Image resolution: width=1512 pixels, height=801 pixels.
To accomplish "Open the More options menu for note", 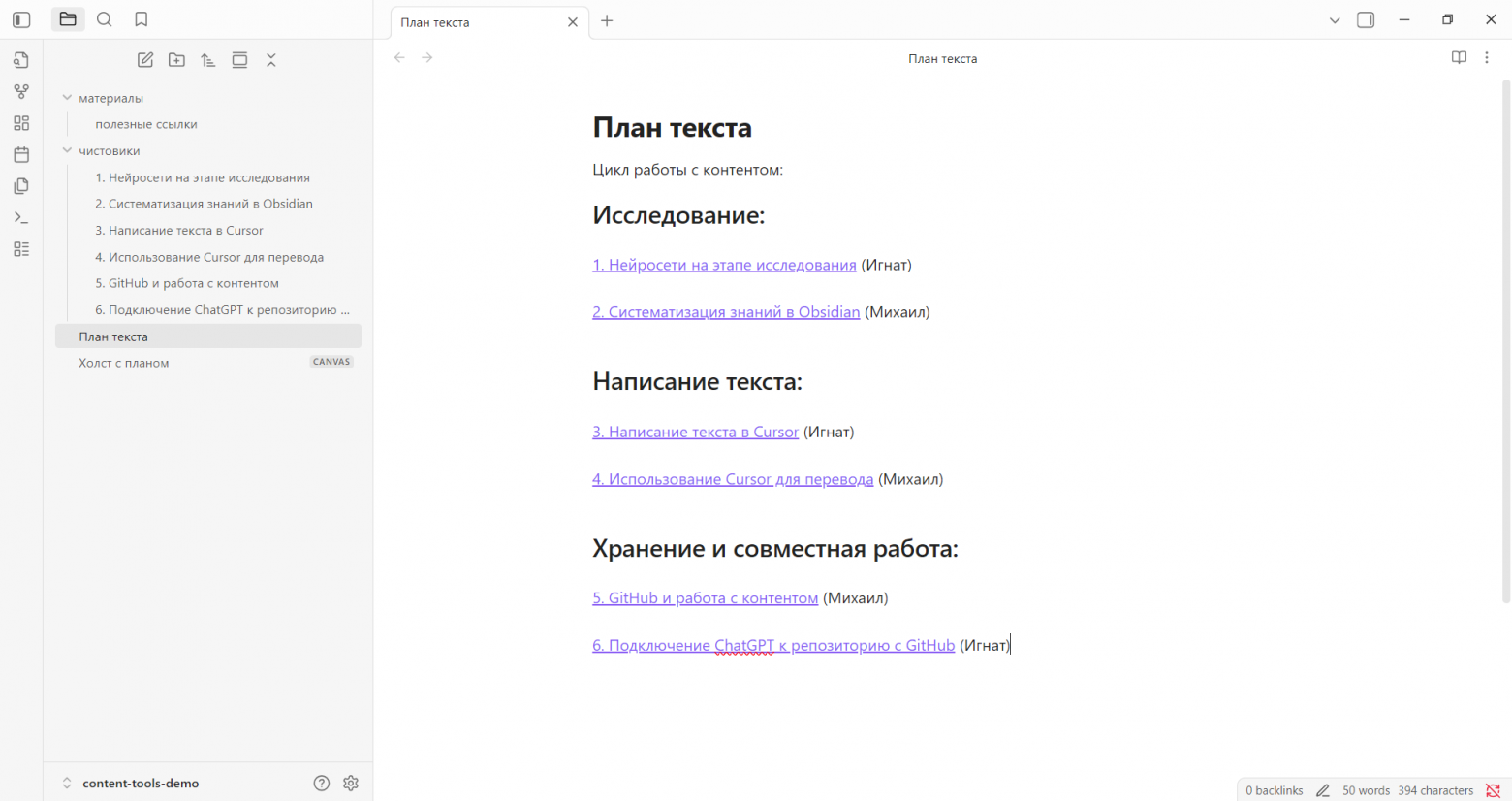I will (x=1487, y=58).
